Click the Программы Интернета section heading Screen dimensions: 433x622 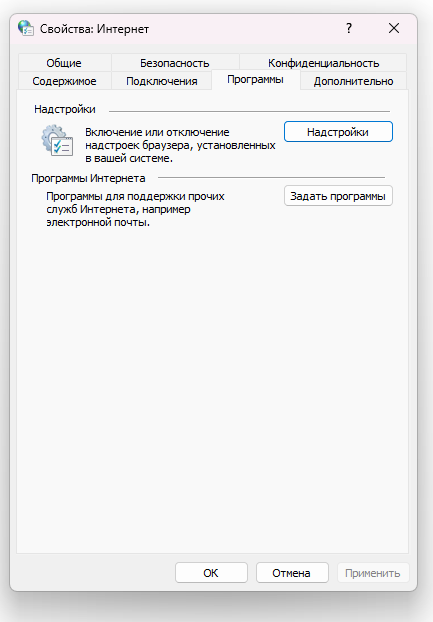[88, 179]
